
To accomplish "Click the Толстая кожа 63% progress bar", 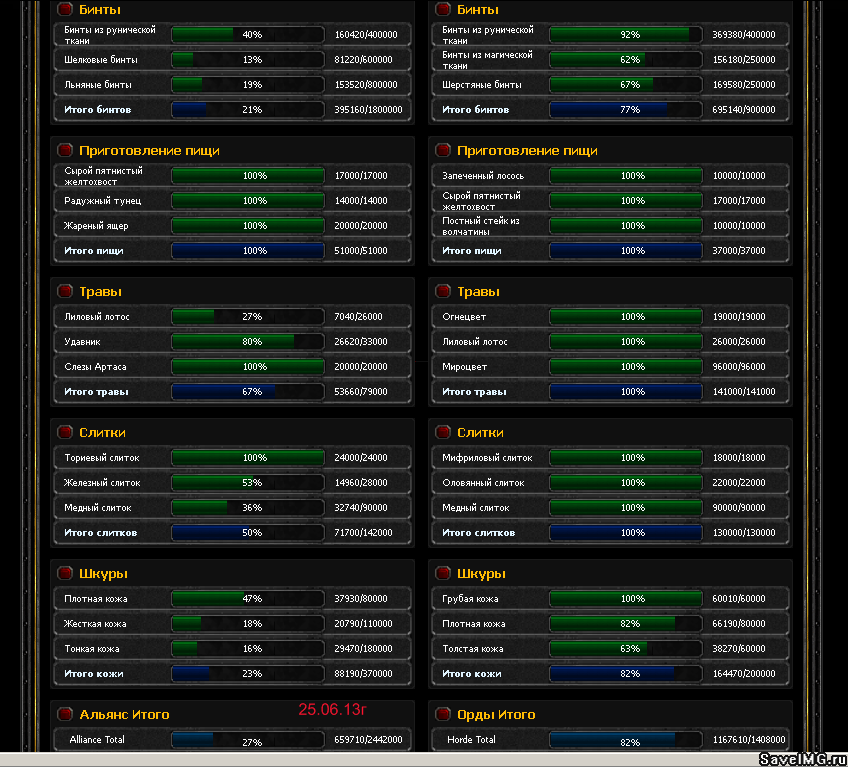I will pyautogui.click(x=626, y=649).
